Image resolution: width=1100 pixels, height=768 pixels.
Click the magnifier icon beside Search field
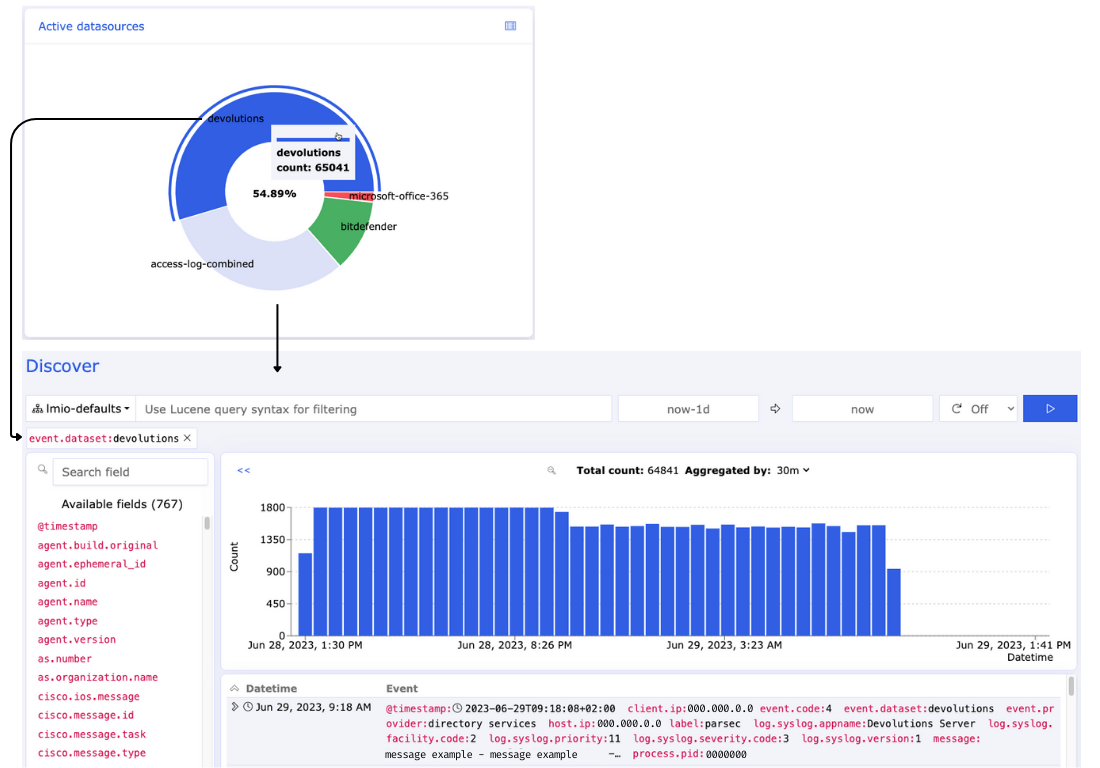(x=42, y=469)
